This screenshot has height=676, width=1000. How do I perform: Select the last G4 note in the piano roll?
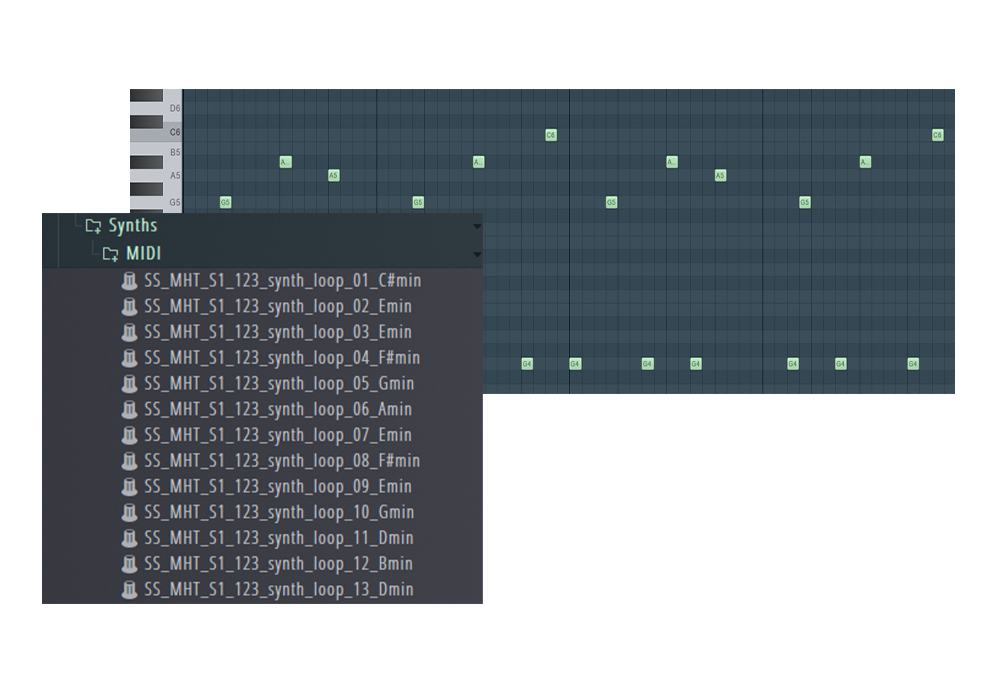[913, 364]
